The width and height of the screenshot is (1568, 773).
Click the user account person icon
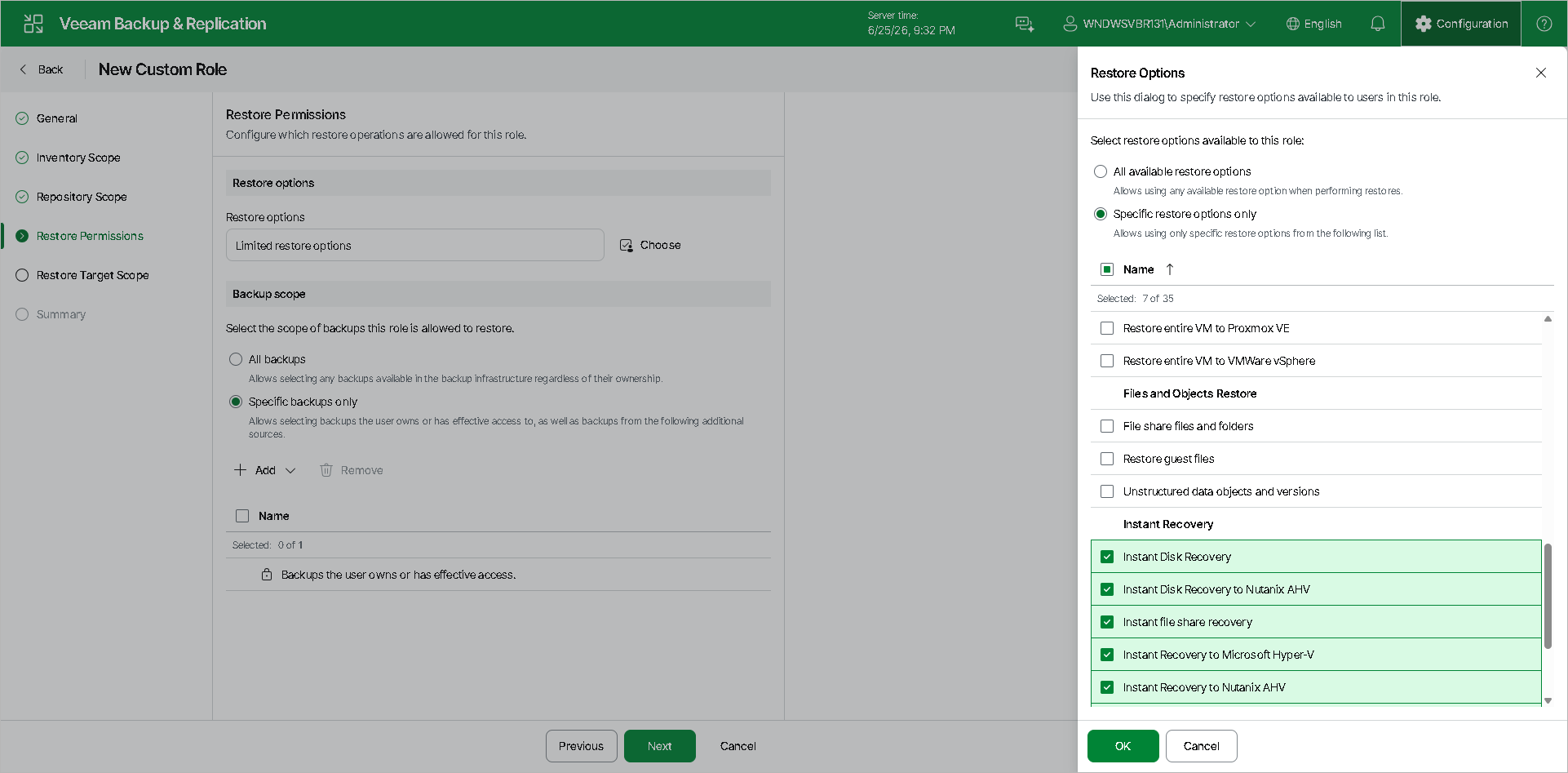(x=1070, y=24)
